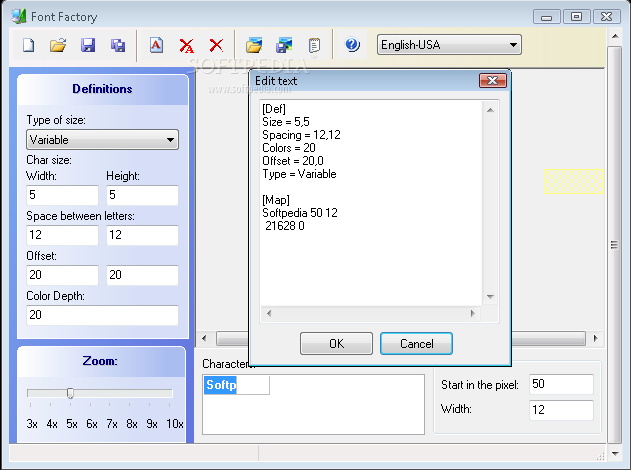Click the edit text notepad icon
The width and height of the screenshot is (631, 470).
point(314,45)
